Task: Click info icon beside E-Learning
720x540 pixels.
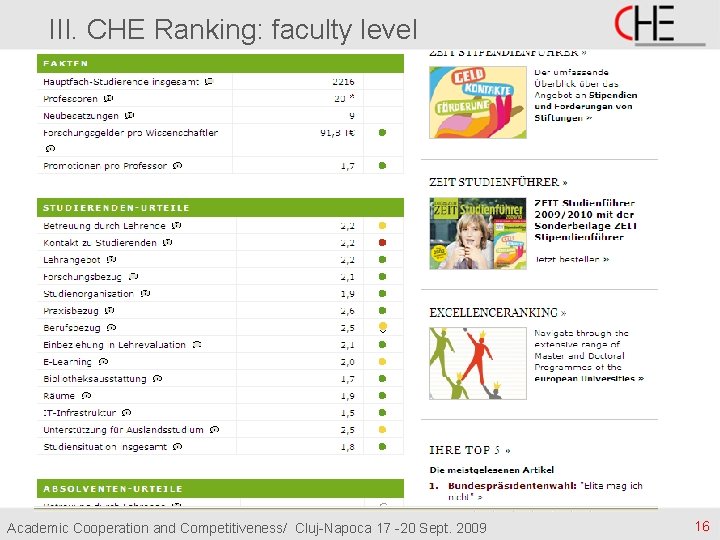Action: point(103,361)
